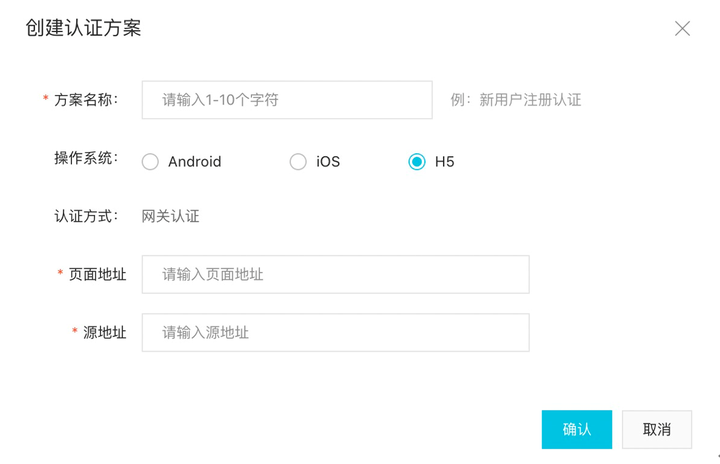720x464 pixels.
Task: Click the "Android" option label text
Action: click(x=194, y=161)
